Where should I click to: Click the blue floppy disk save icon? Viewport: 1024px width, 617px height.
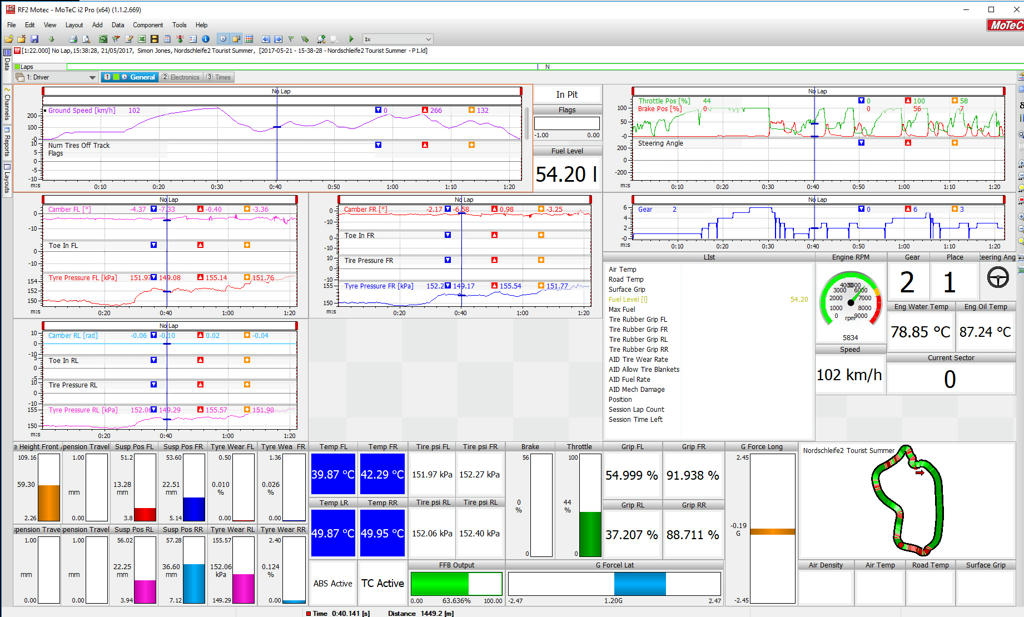(x=35, y=39)
